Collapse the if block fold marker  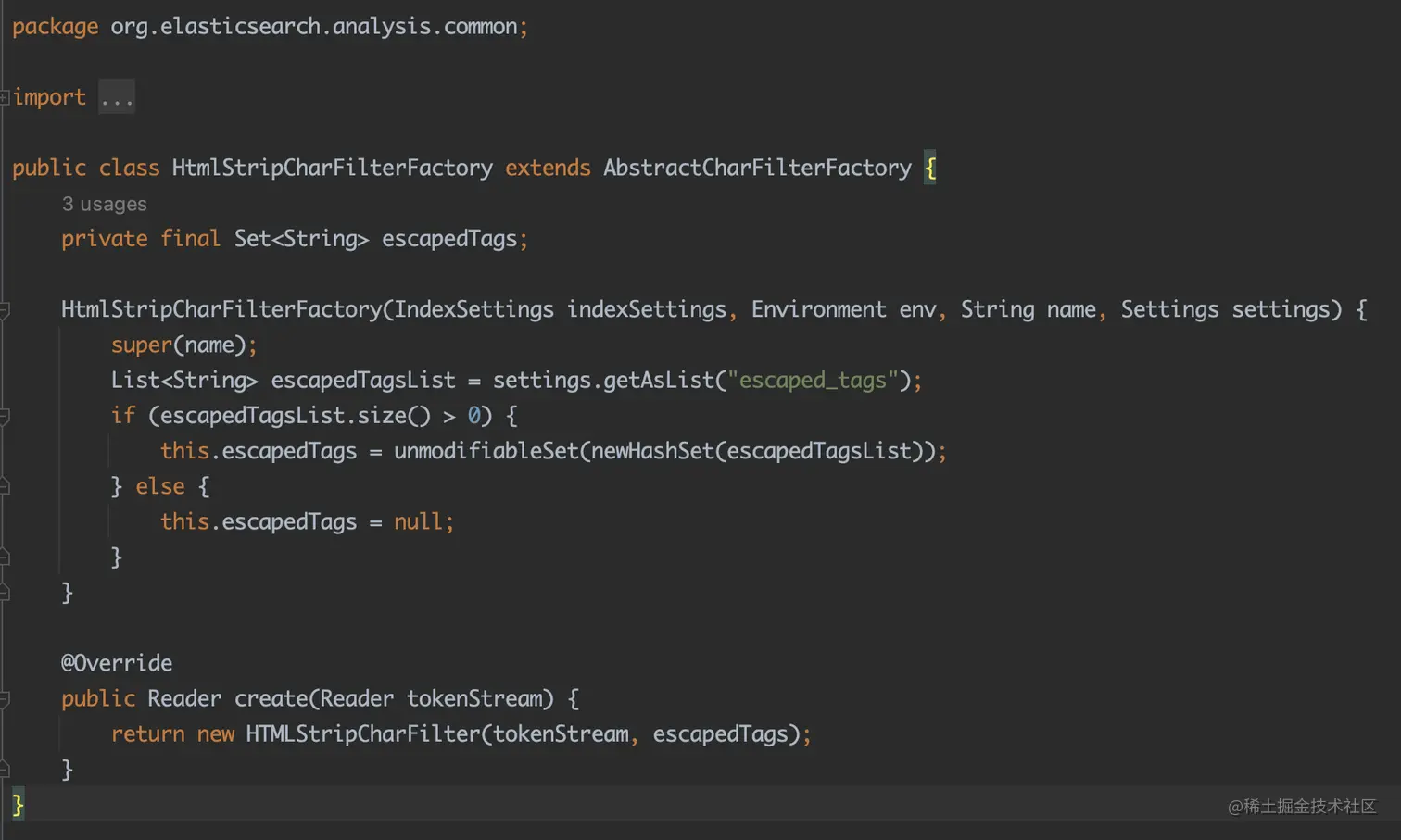pyautogui.click(x=5, y=416)
